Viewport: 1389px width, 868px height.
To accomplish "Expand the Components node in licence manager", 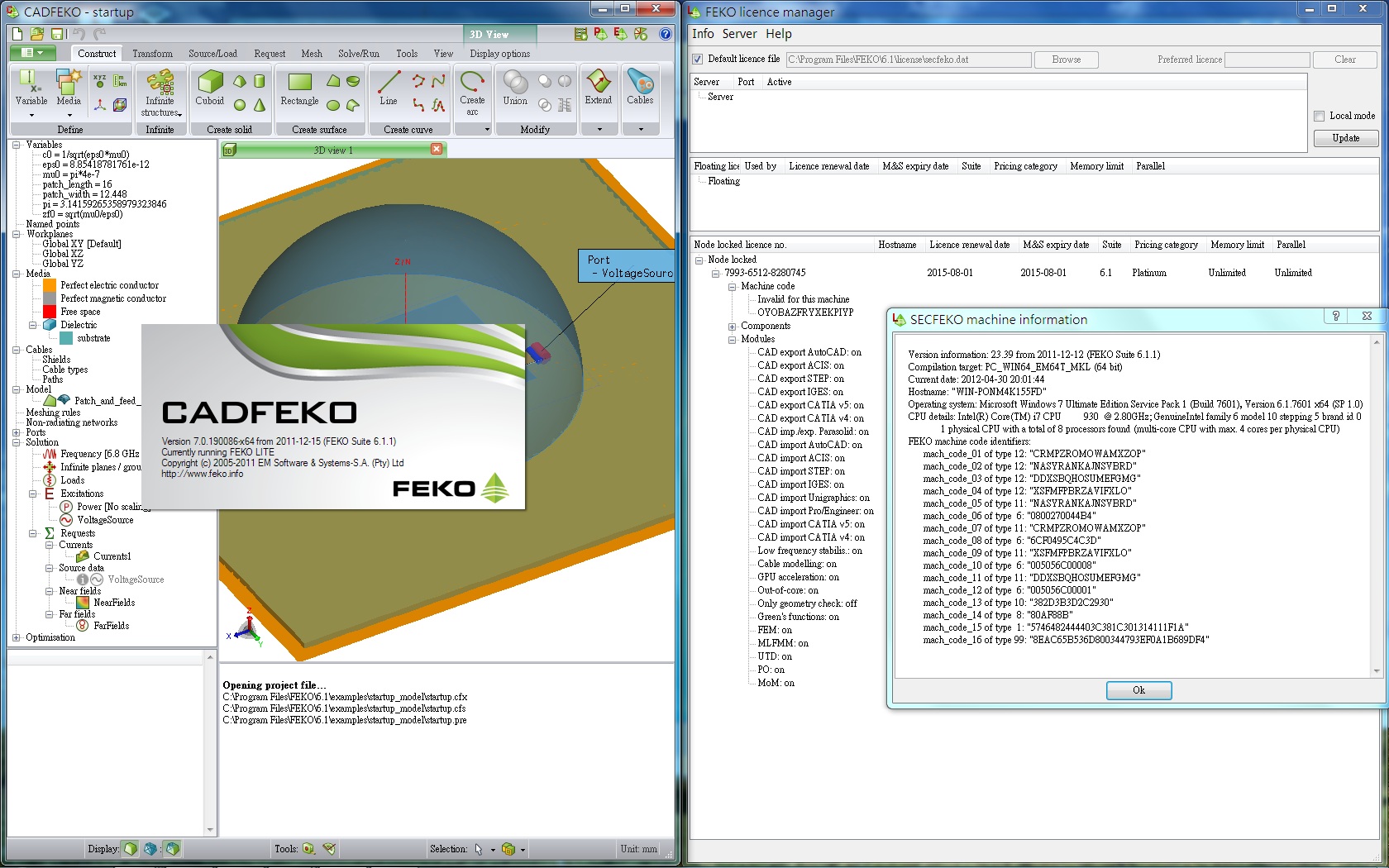I will pyautogui.click(x=732, y=326).
